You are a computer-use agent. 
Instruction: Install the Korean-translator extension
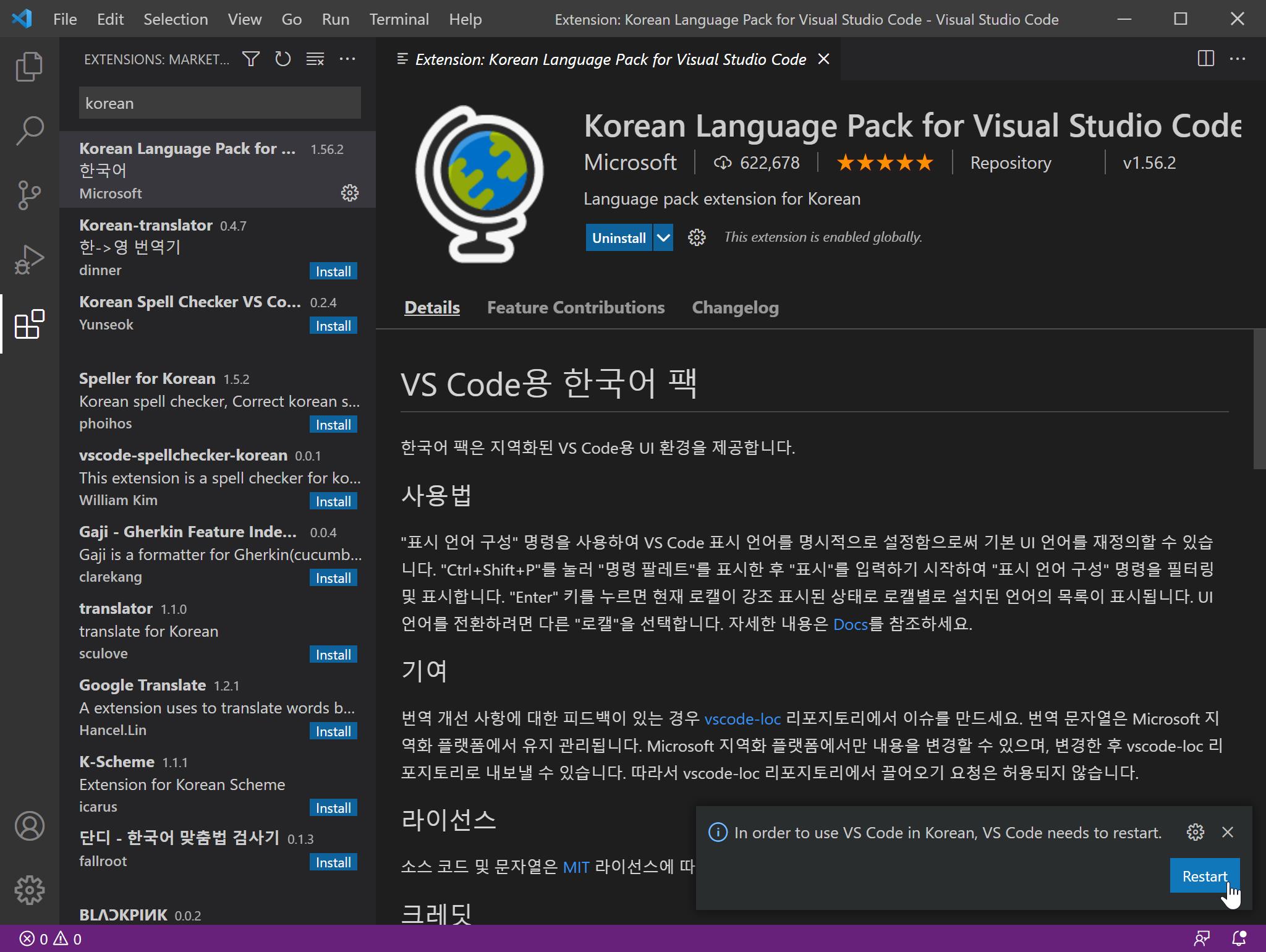pyautogui.click(x=333, y=271)
